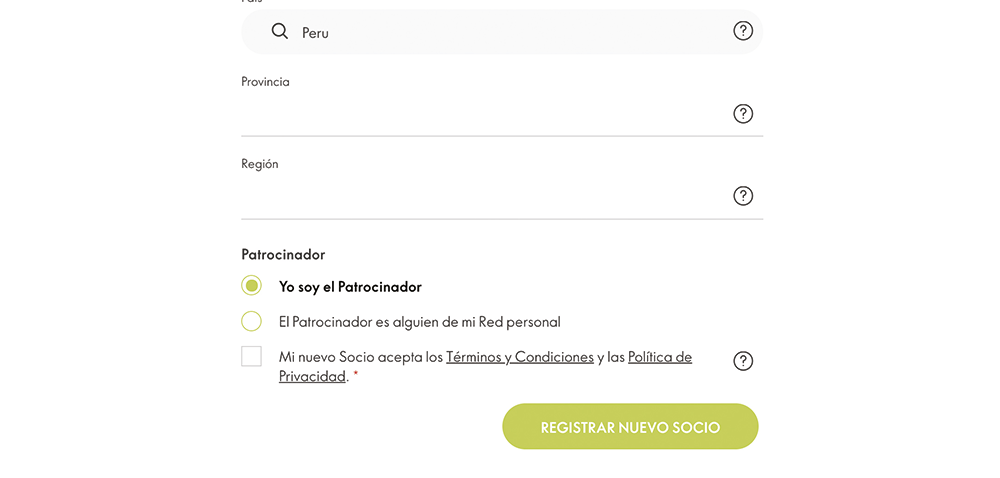Open help icon next to terms acceptance

pyautogui.click(x=743, y=361)
